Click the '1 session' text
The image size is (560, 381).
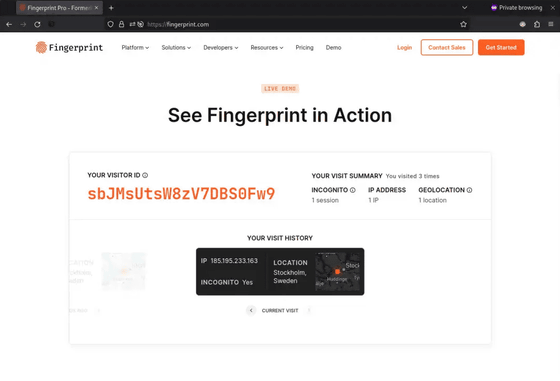[x=325, y=200]
